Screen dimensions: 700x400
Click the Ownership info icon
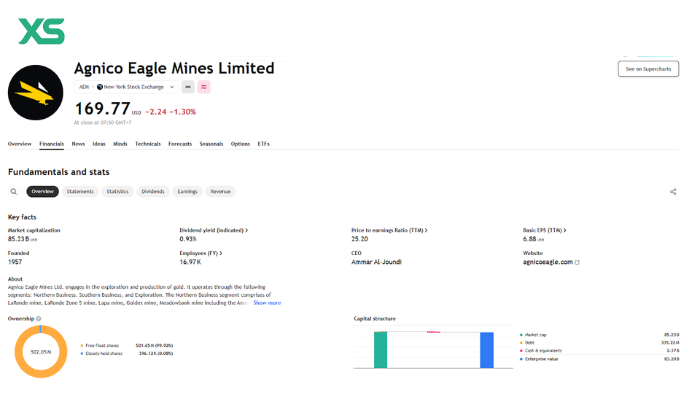click(38, 319)
